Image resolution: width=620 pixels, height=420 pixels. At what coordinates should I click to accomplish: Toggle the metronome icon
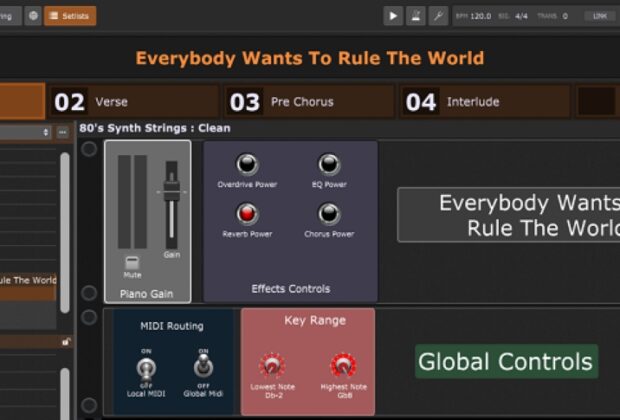[x=416, y=16]
